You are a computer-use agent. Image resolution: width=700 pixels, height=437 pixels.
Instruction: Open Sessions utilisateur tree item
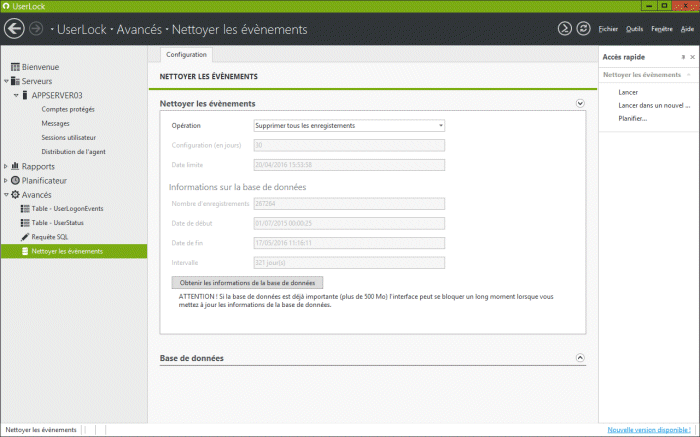(x=69, y=137)
